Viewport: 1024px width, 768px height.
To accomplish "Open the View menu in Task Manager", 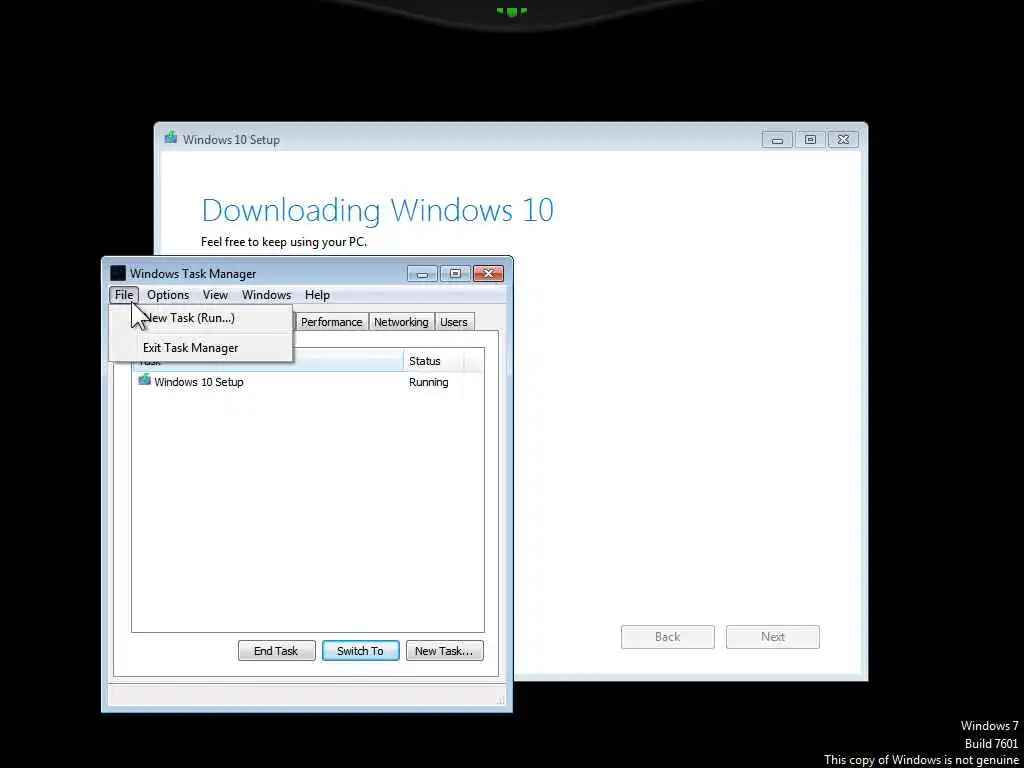I will point(215,295).
